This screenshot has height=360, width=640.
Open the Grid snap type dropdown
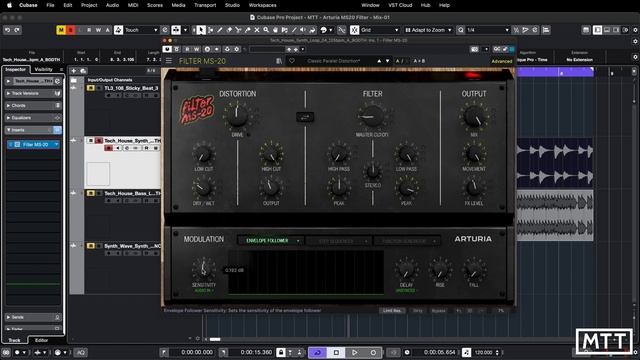tap(380, 30)
